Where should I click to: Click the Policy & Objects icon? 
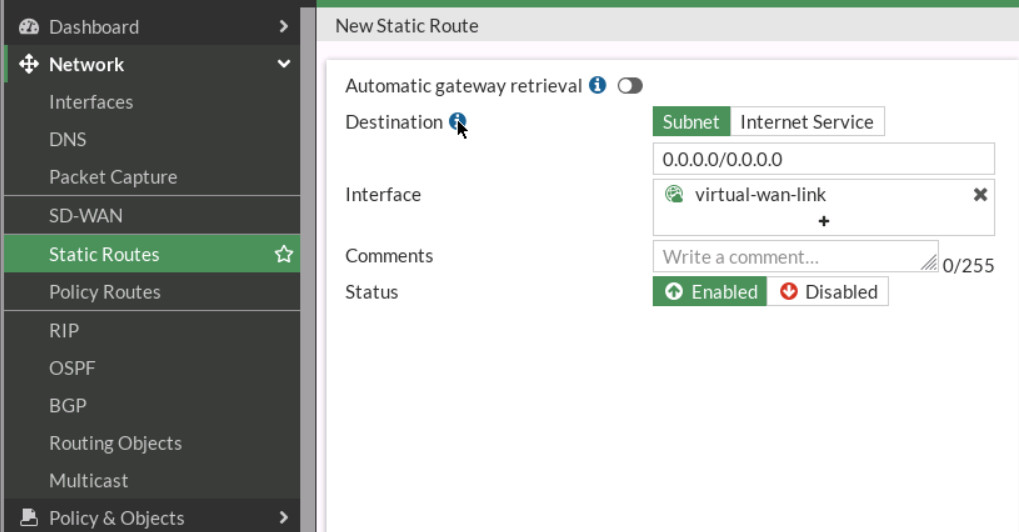29,518
